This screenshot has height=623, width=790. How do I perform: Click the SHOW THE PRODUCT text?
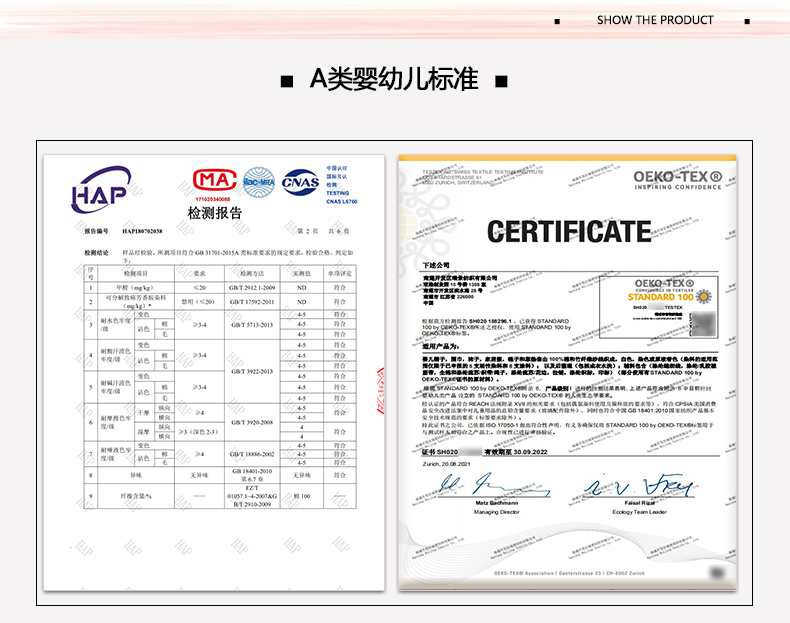pyautogui.click(x=655, y=20)
